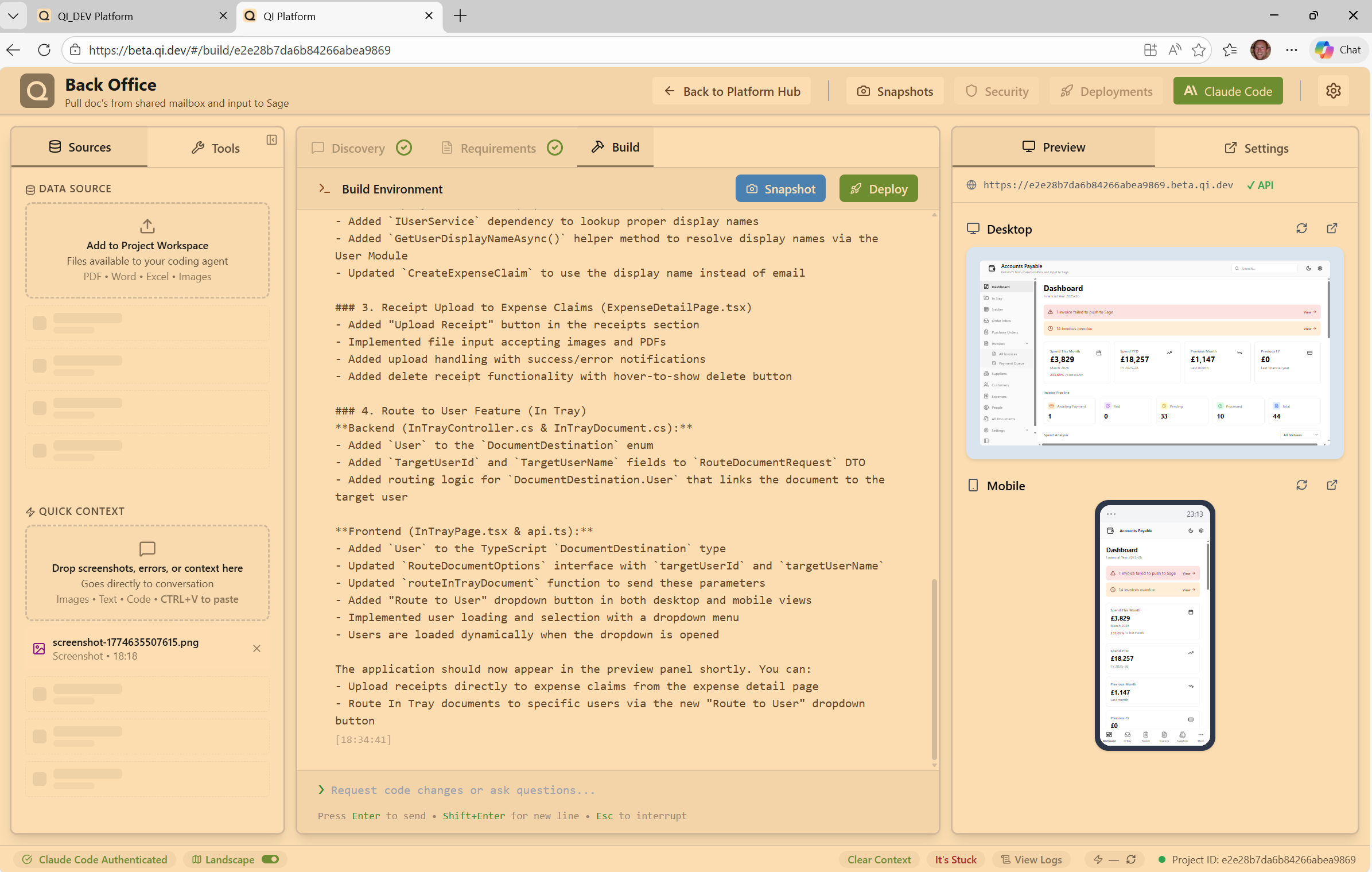The height and width of the screenshot is (872, 1372).
Task: Toggle the Landscape switch
Action: point(270,859)
